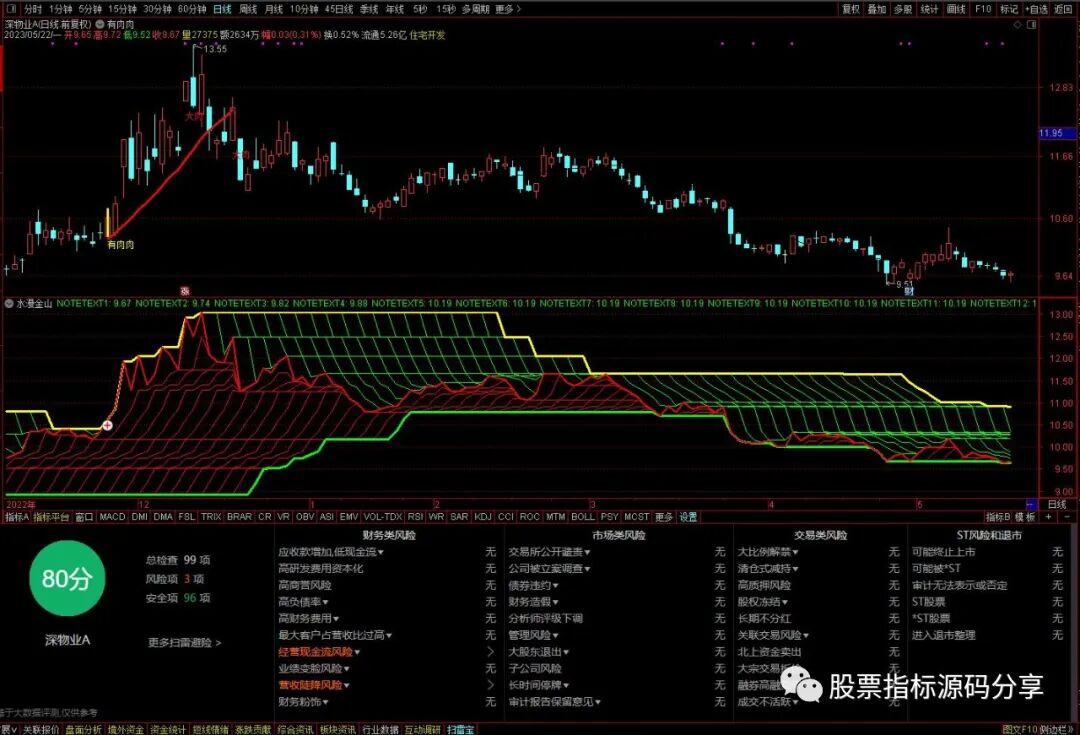Expand 高财务费用 risk item
The width and height of the screenshot is (1080, 735).
coord(309,618)
